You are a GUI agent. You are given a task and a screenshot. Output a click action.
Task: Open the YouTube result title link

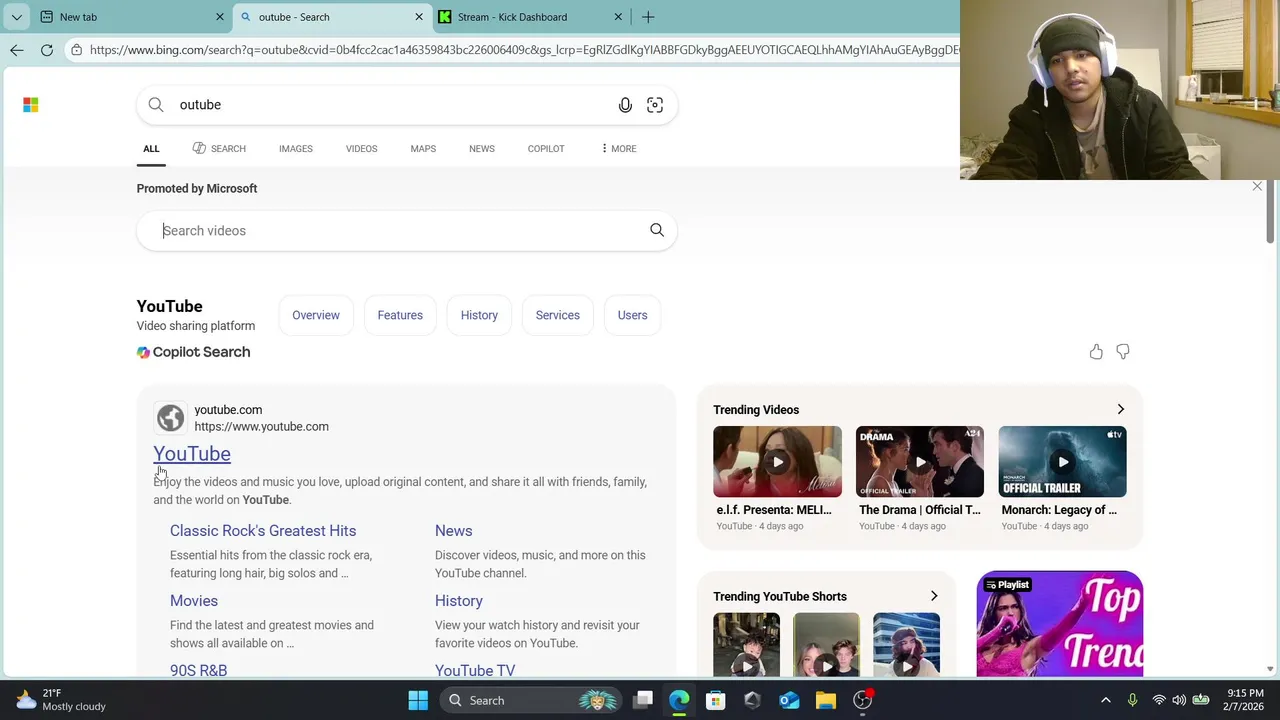(x=192, y=454)
